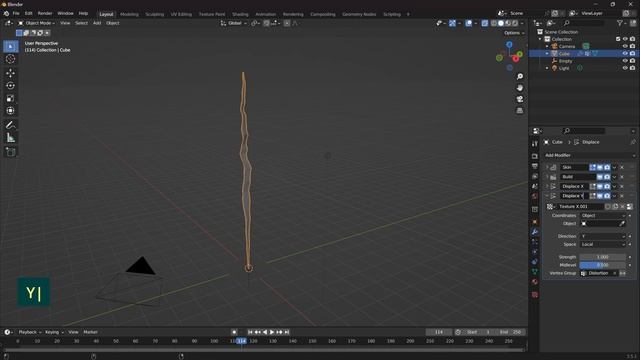Toggle Displace X modifier edit mode display
640x360 pixels.
point(593,186)
